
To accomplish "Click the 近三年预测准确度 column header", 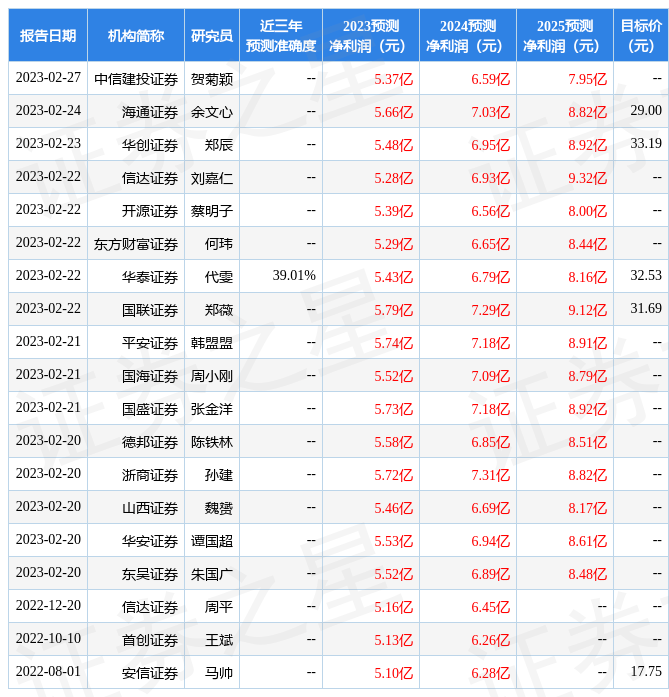I will (281, 36).
